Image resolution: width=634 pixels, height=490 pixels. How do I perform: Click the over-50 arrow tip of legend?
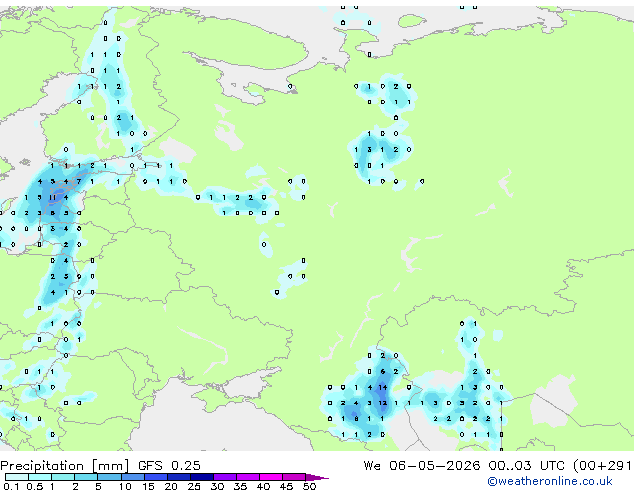pyautogui.click(x=317, y=477)
